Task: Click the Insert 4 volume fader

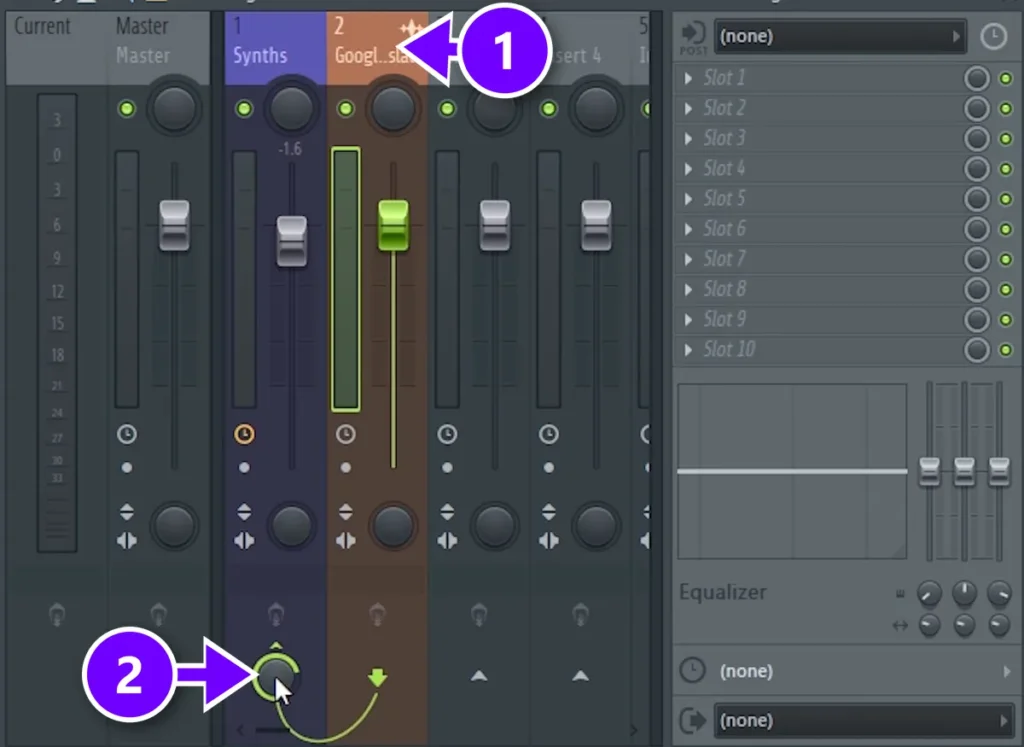Action: tap(596, 226)
